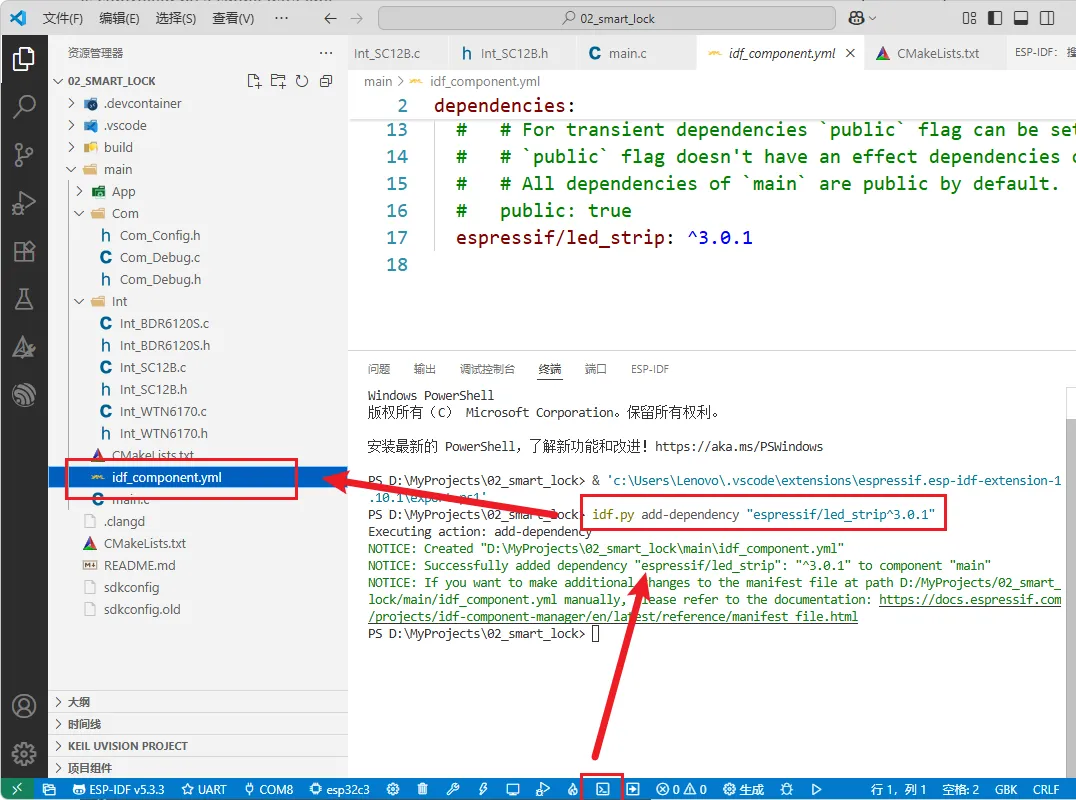Screen dimensions: 1076x800
Task: Expand the KEIL UVISION PROJECT section
Action: (x=127, y=746)
